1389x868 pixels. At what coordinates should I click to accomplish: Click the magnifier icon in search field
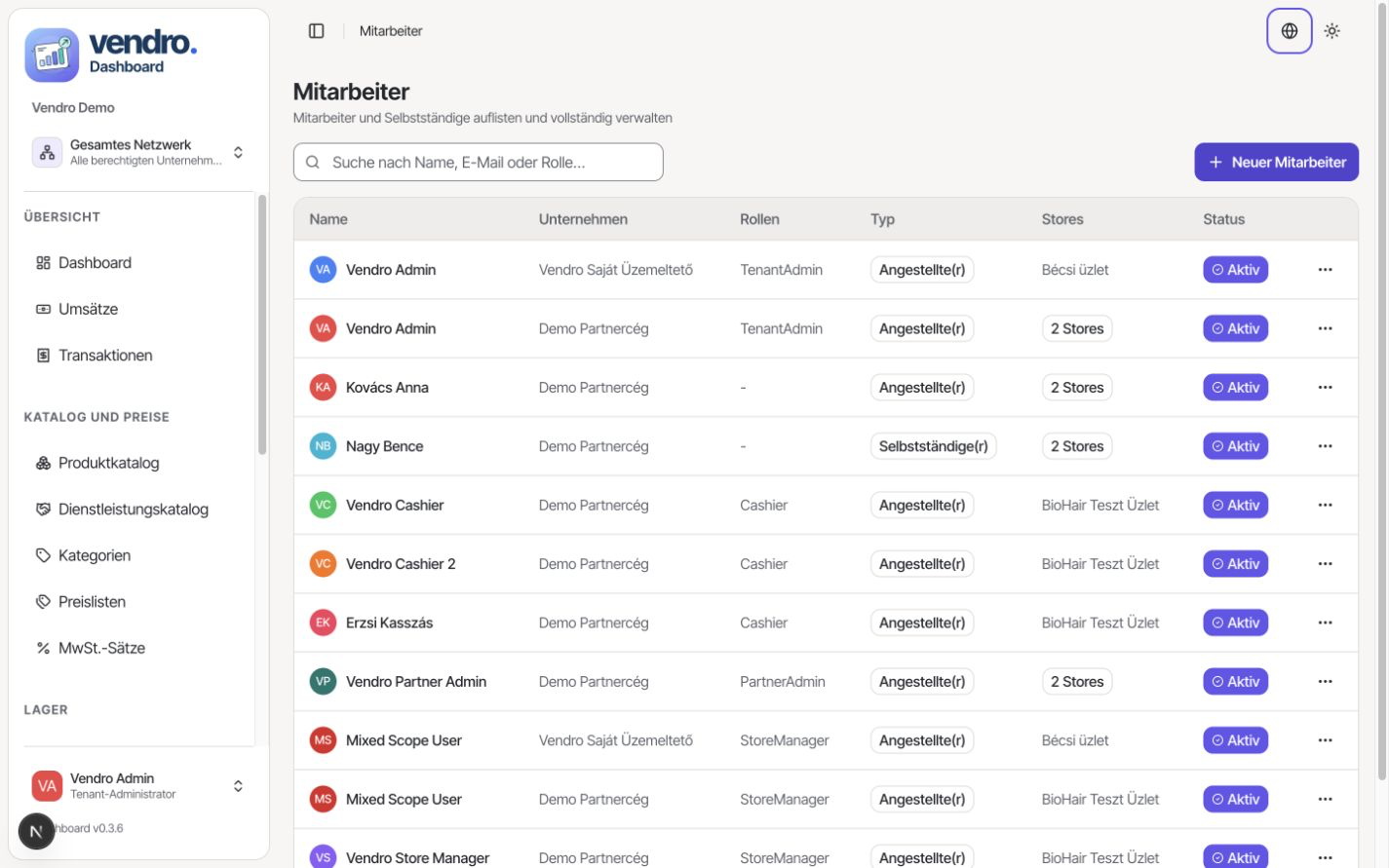point(313,163)
